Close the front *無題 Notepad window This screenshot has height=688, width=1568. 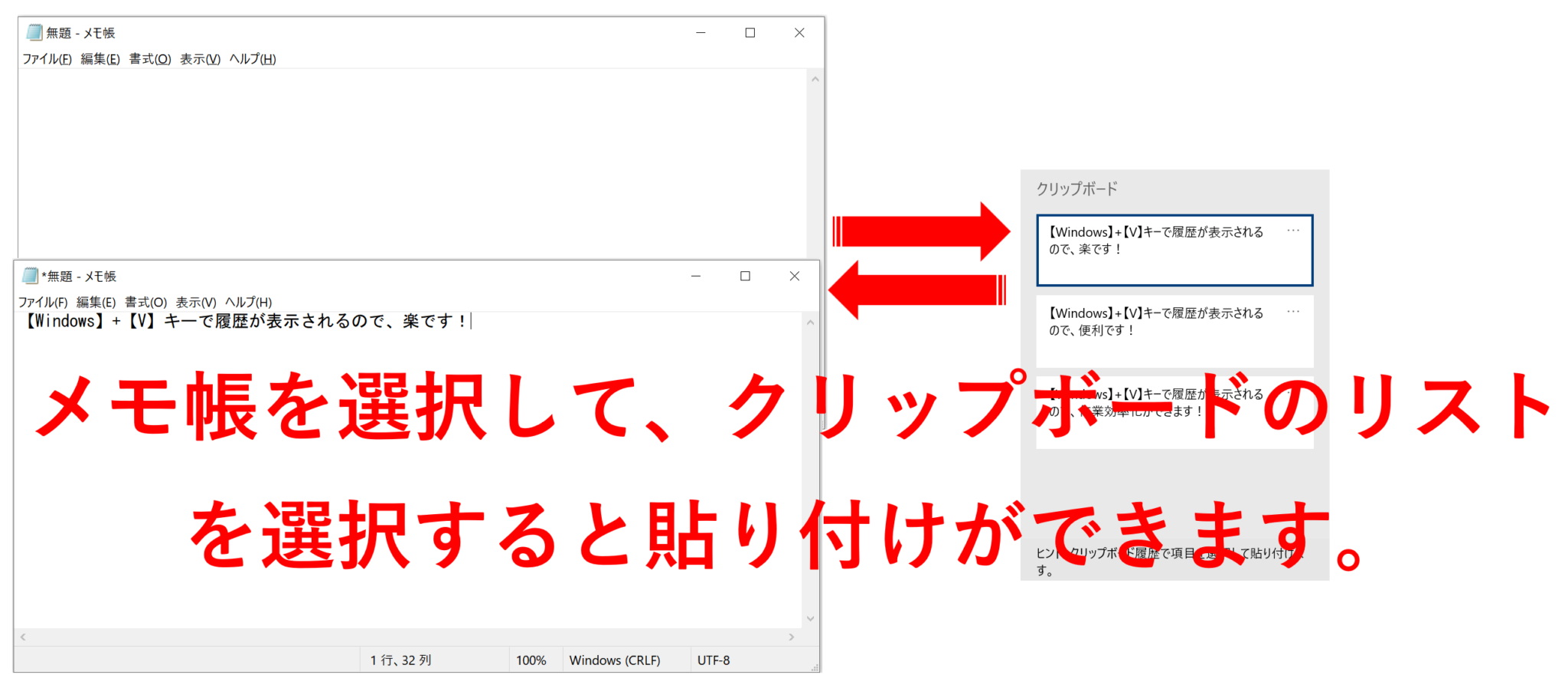[x=795, y=277]
